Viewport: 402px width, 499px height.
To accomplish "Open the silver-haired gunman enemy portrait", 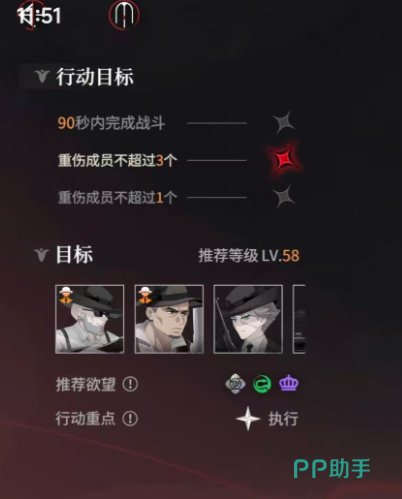I will point(248,319).
